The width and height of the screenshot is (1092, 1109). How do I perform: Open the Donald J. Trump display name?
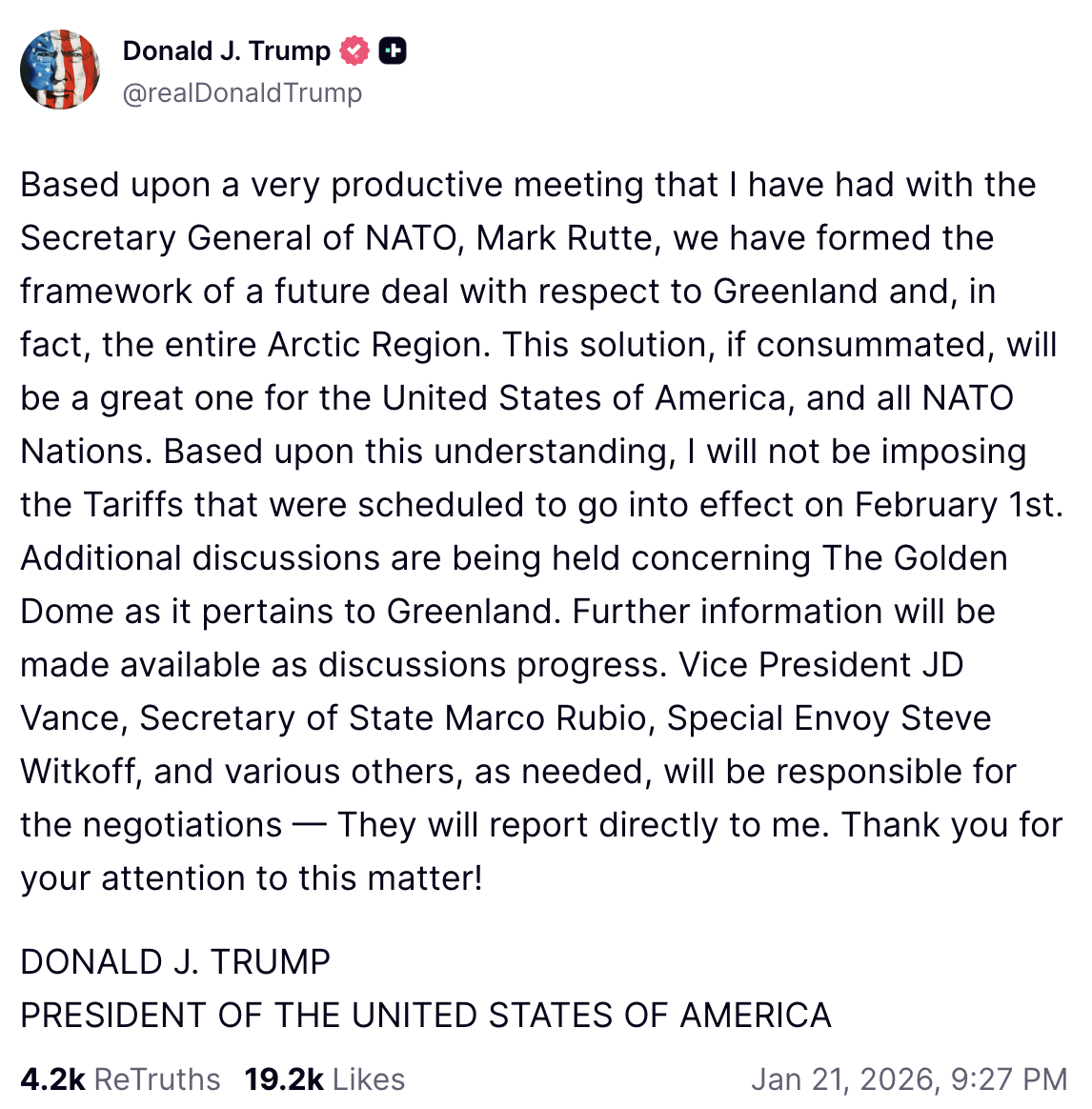coord(226,50)
